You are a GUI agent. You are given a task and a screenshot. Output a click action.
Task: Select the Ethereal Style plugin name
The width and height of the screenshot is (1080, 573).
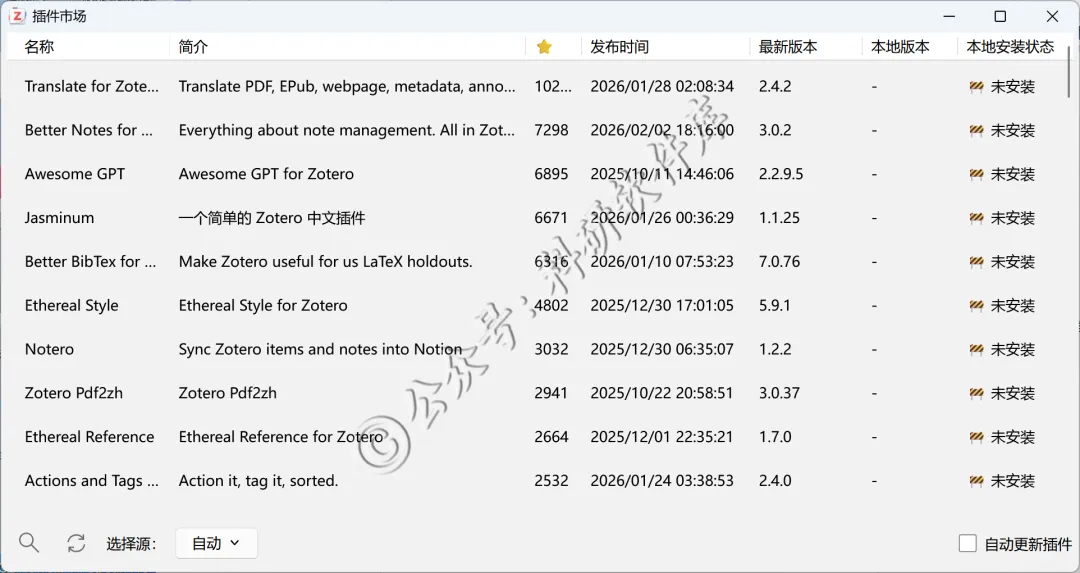pyautogui.click(x=72, y=305)
